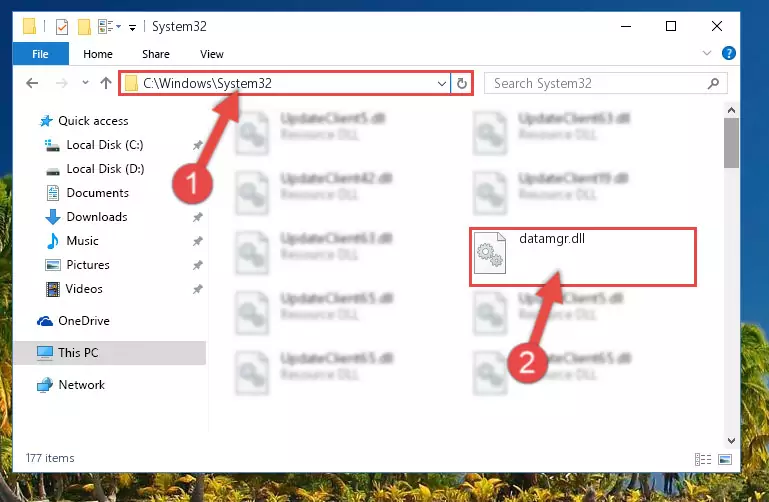Click the blue Downloads arrow icon

coord(52,217)
